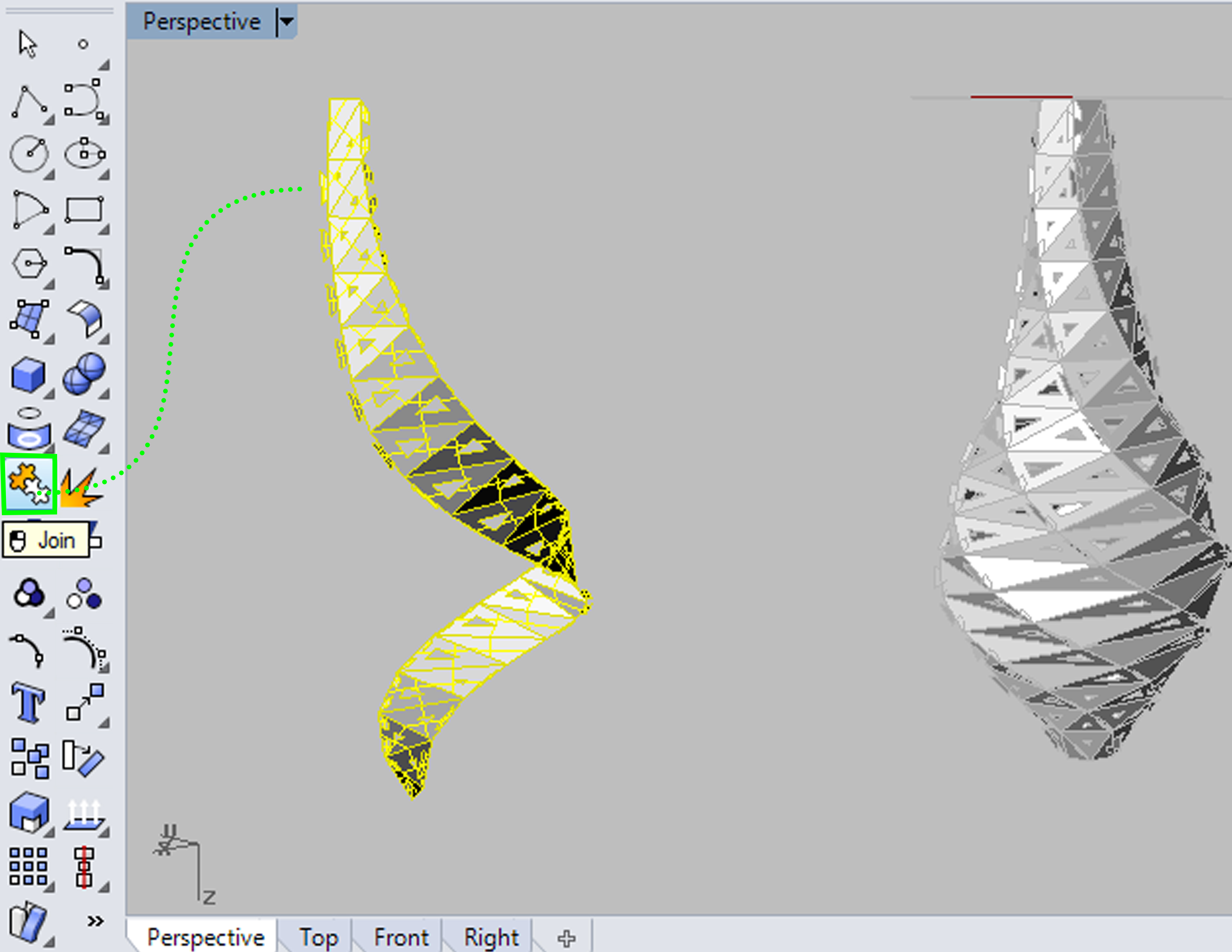Select the Text object tool
Viewport: 1232px width, 952px height.
(x=28, y=702)
